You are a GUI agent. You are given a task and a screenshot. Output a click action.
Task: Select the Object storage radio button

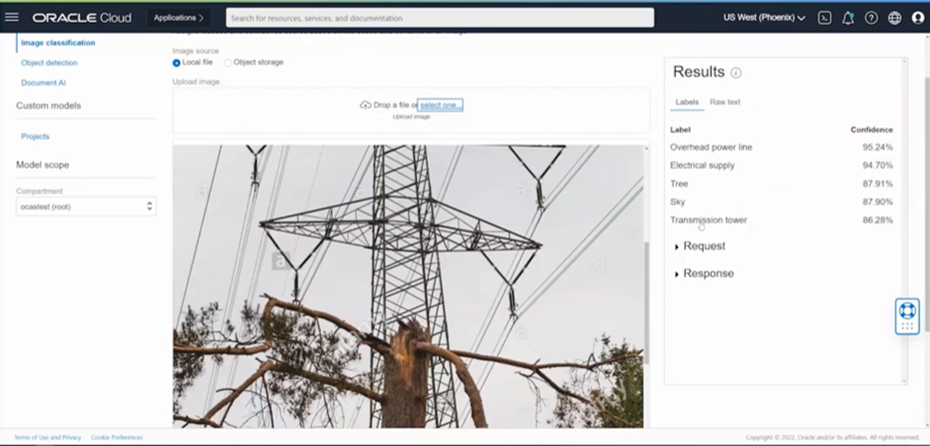pyautogui.click(x=228, y=62)
